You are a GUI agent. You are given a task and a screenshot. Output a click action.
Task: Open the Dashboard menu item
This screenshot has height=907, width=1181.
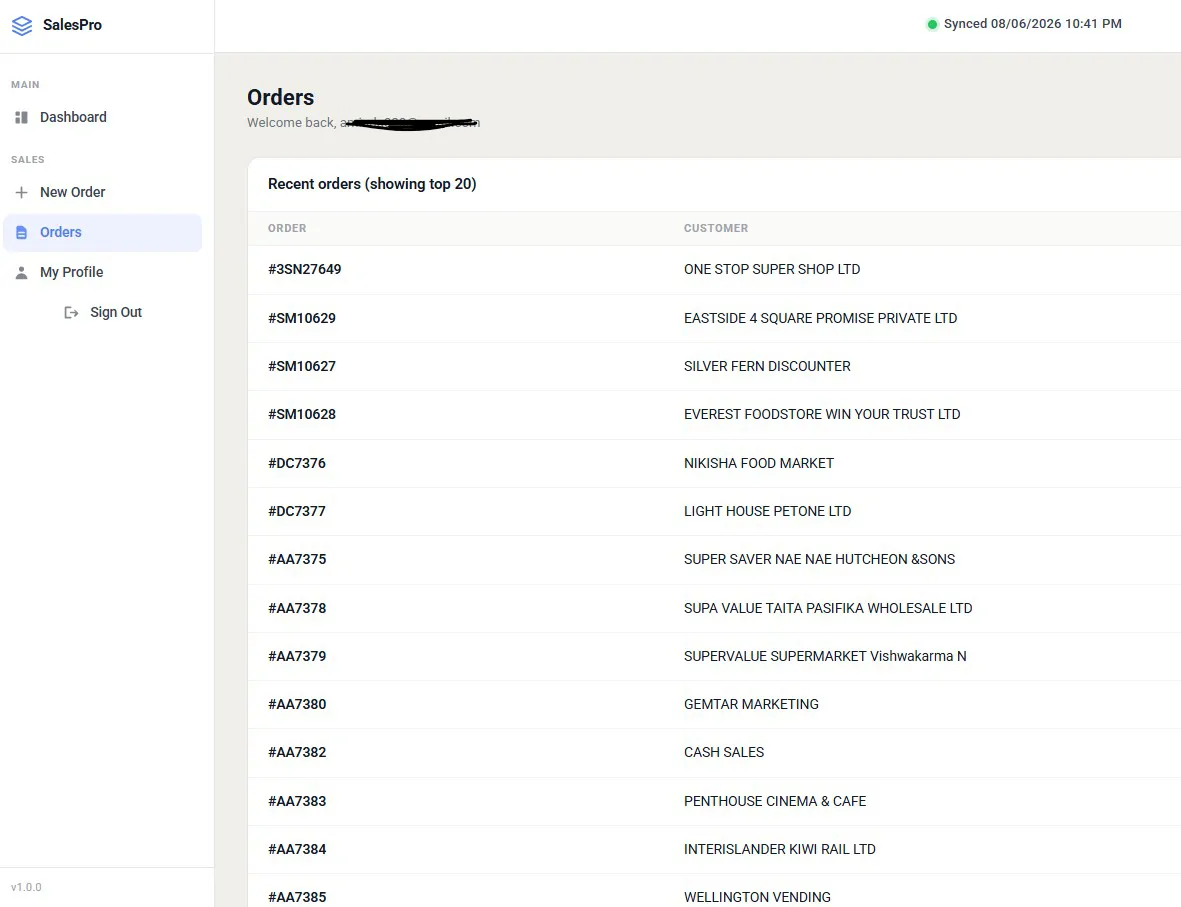102,118
